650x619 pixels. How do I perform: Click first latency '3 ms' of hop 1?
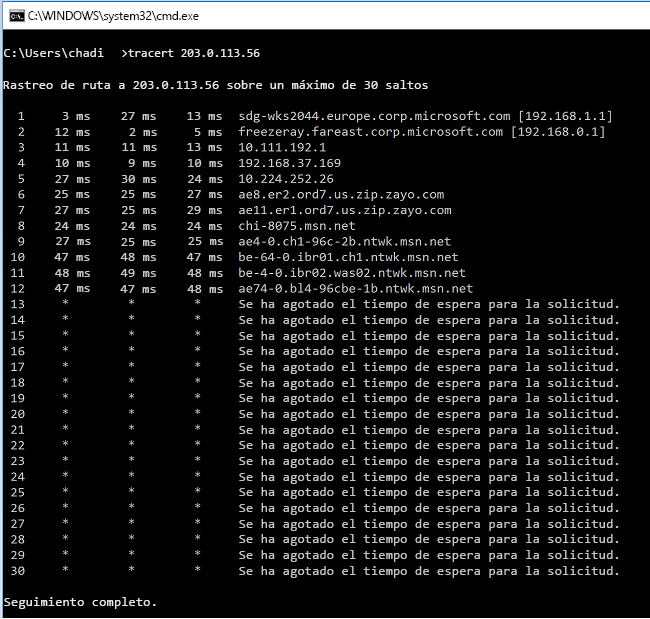(76, 116)
